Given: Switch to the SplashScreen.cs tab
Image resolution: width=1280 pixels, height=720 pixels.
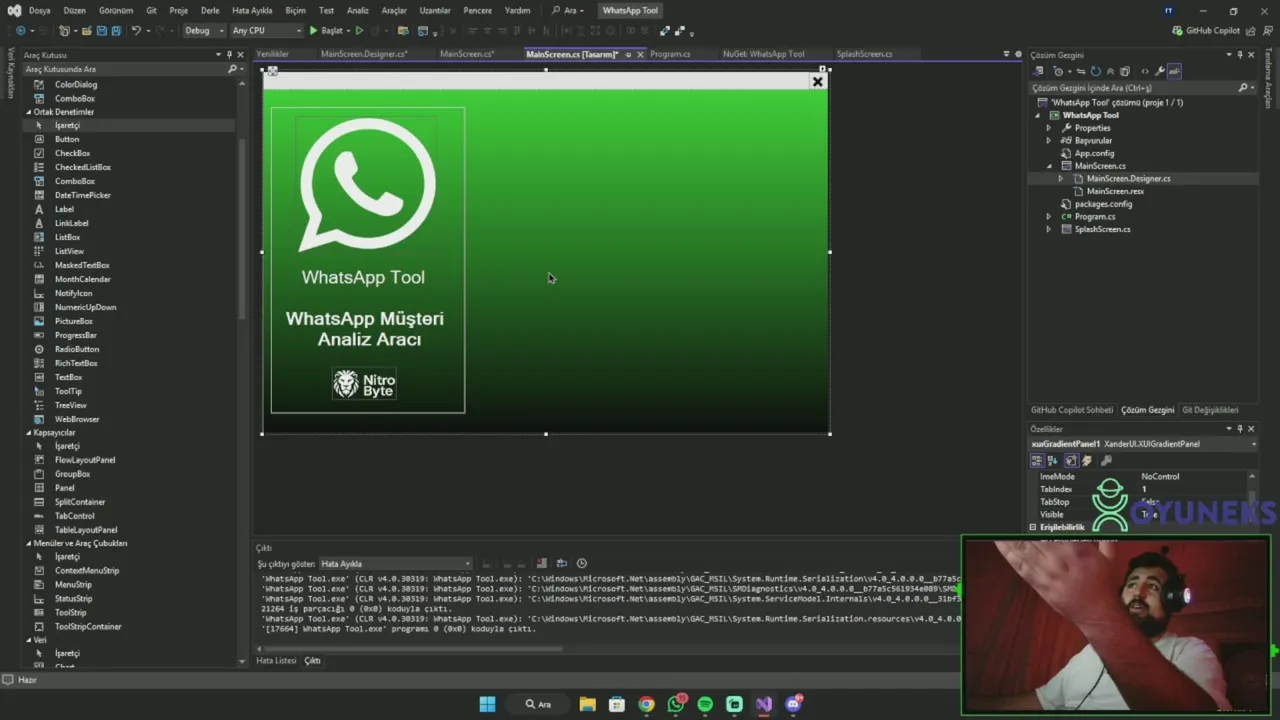Looking at the screenshot, I should [864, 54].
